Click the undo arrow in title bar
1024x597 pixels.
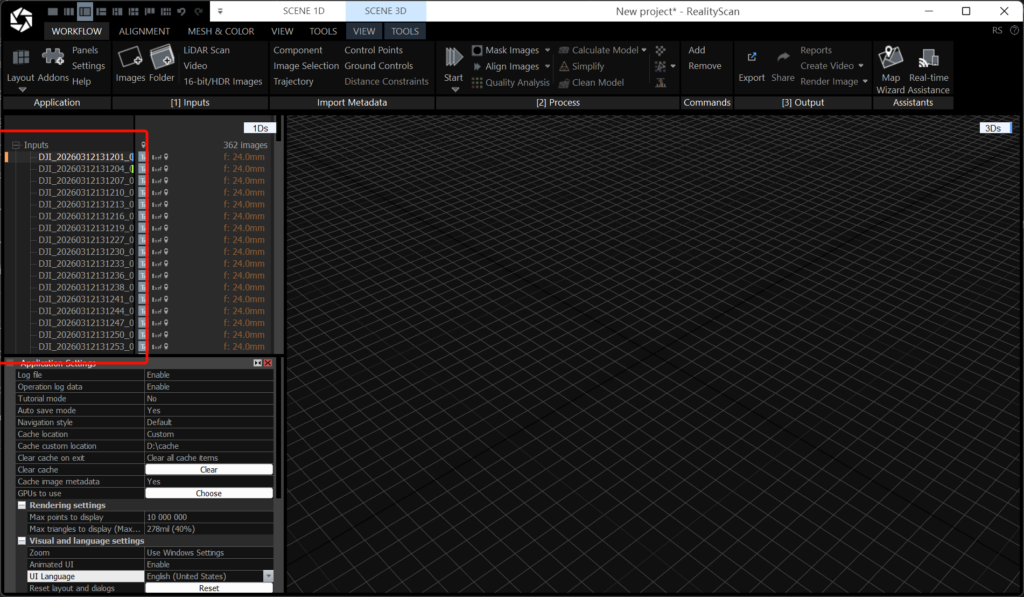coord(181,11)
